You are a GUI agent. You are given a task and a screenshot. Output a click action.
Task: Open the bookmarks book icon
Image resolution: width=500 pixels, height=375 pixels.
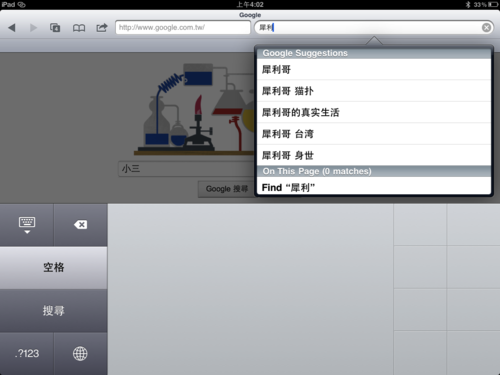click(79, 28)
